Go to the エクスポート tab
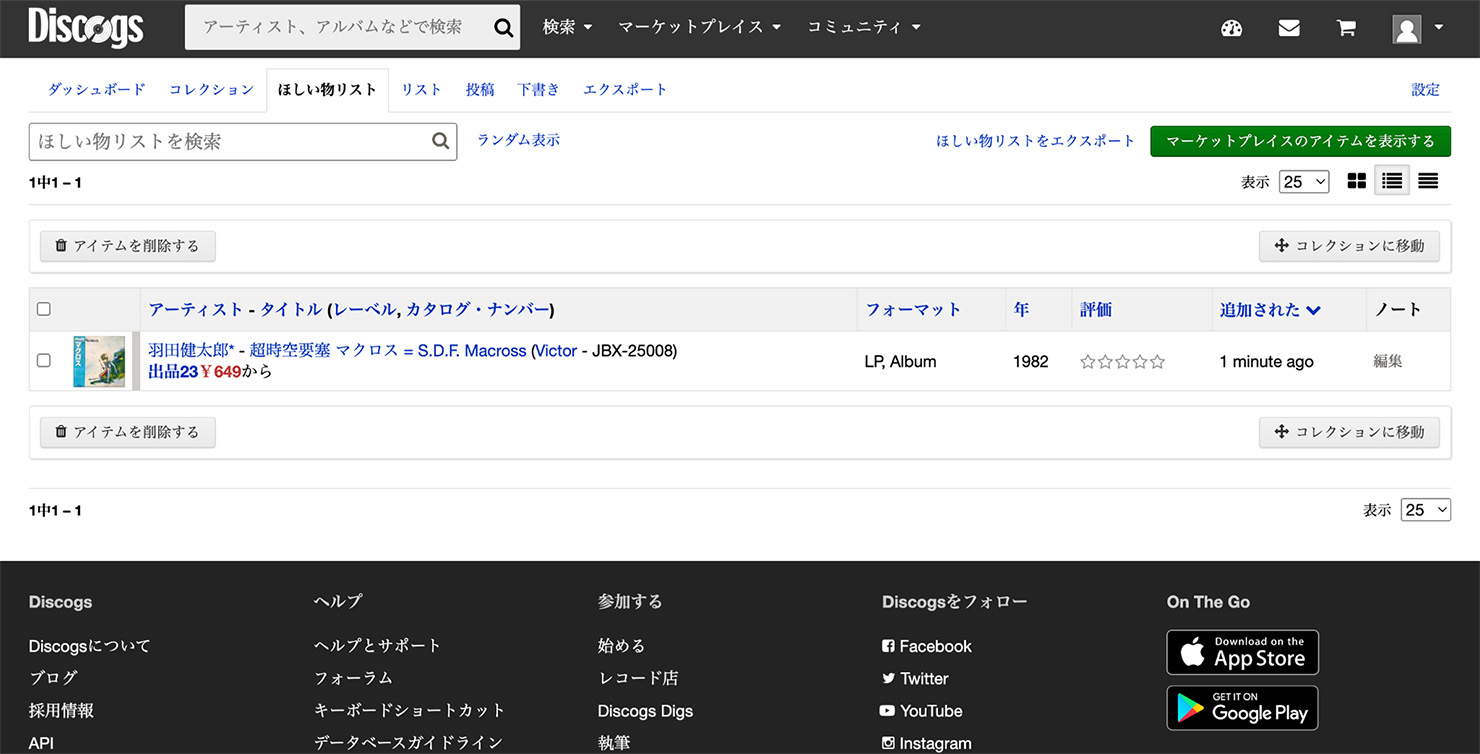This screenshot has width=1480, height=754. click(x=625, y=89)
